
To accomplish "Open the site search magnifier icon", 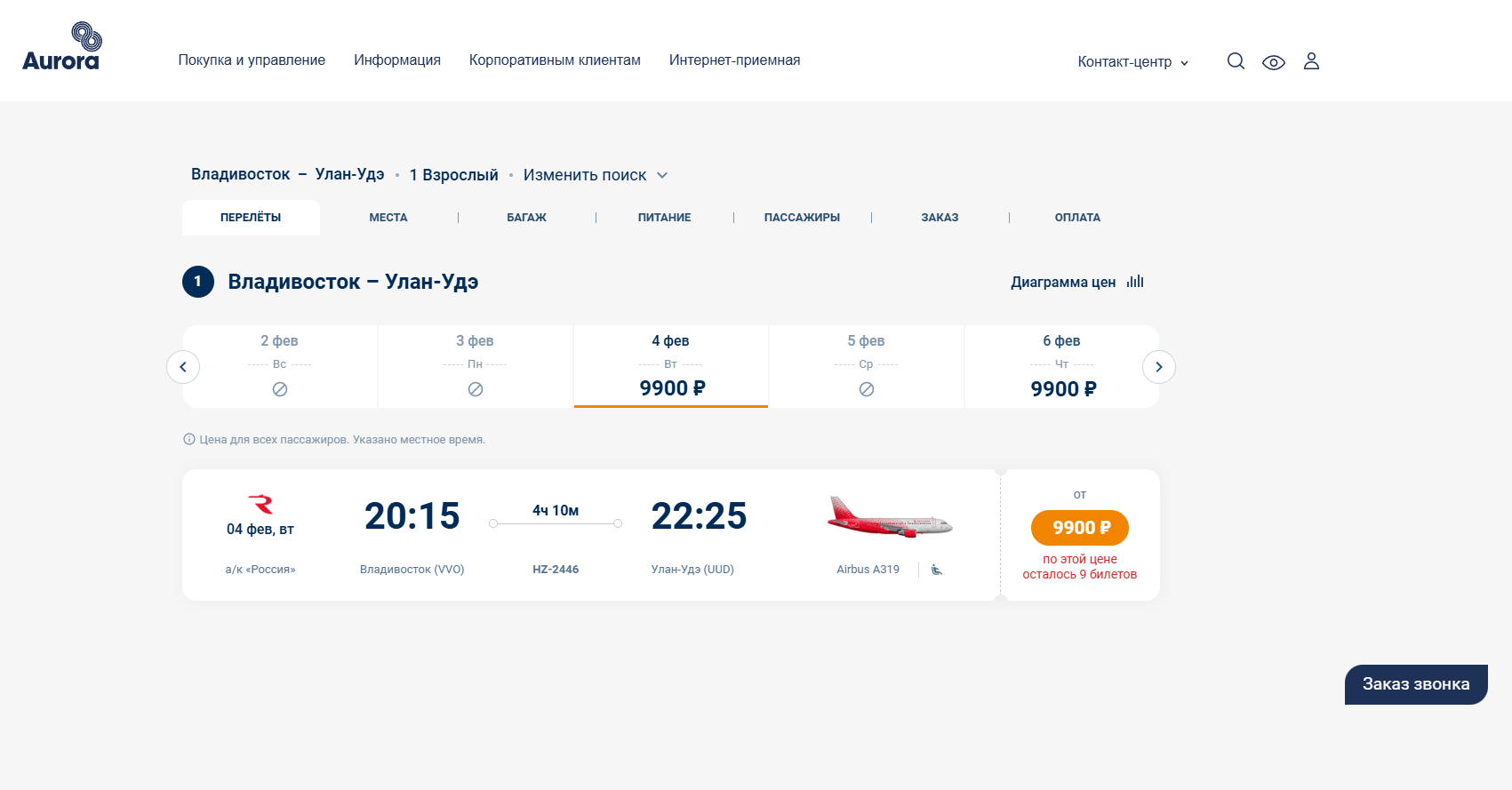I will (1236, 61).
